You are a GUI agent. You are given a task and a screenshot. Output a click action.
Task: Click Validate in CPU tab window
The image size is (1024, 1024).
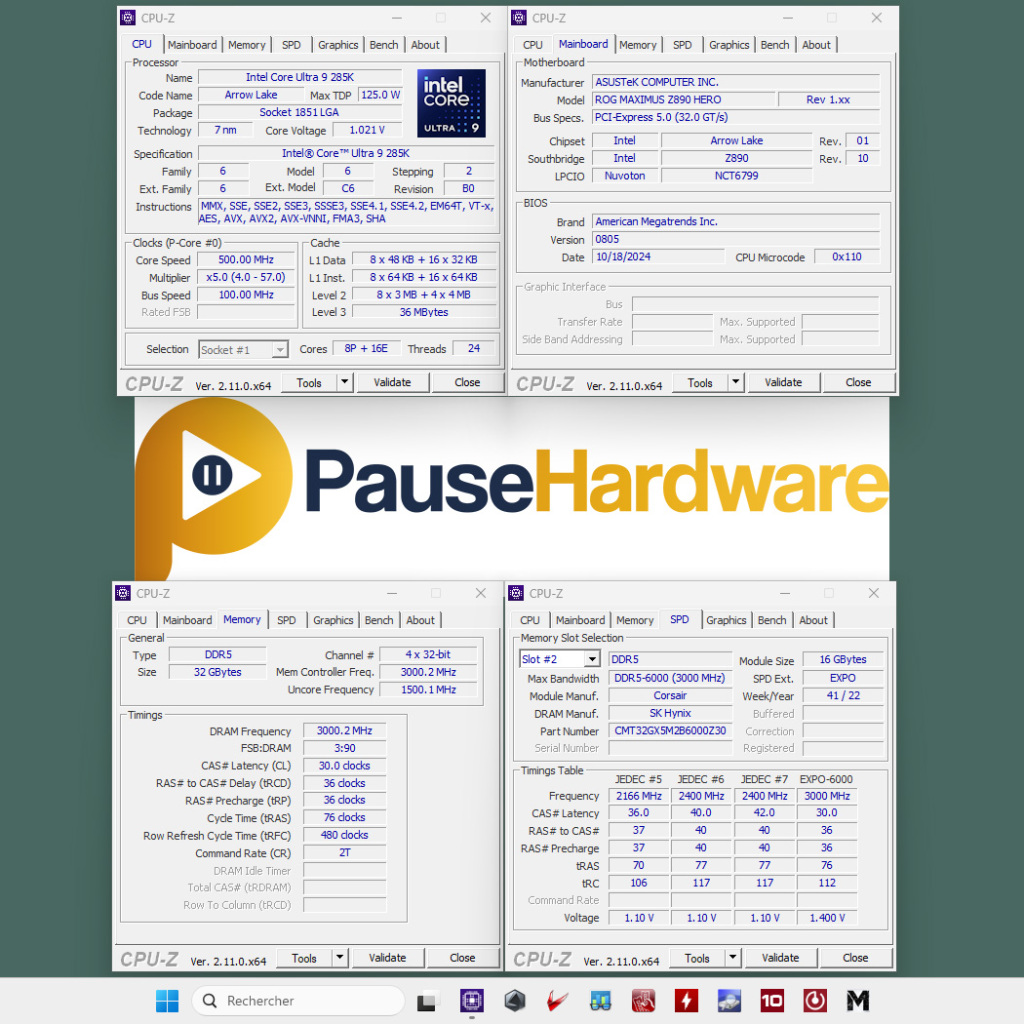pos(392,382)
